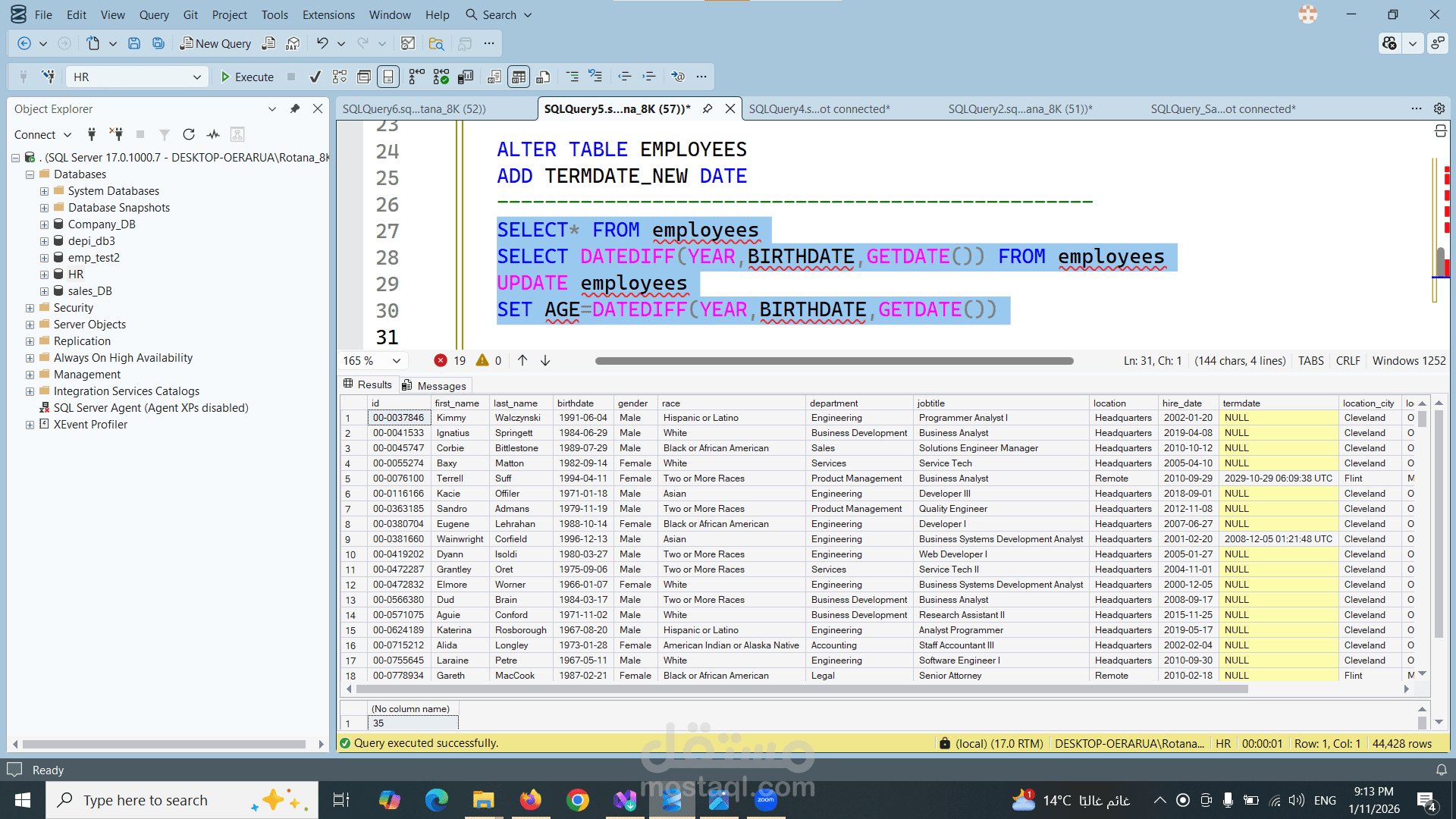Image resolution: width=1456 pixels, height=819 pixels.
Task: Click the Change Connection icon
Action: tap(49, 77)
